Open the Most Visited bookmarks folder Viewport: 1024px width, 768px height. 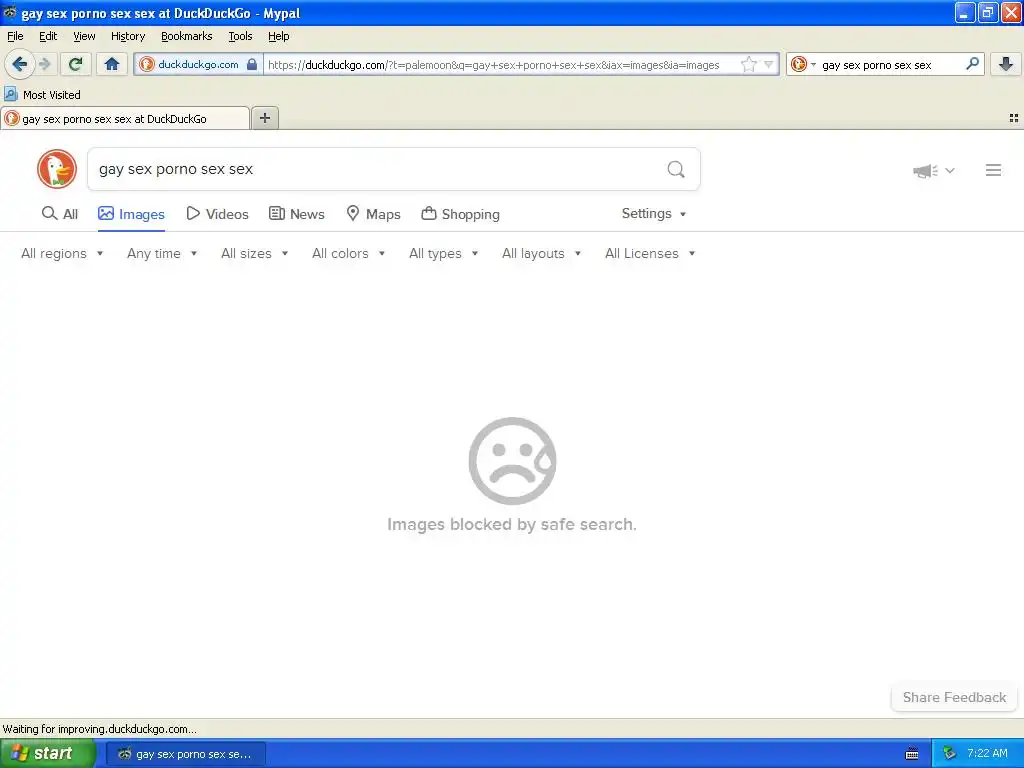43,95
